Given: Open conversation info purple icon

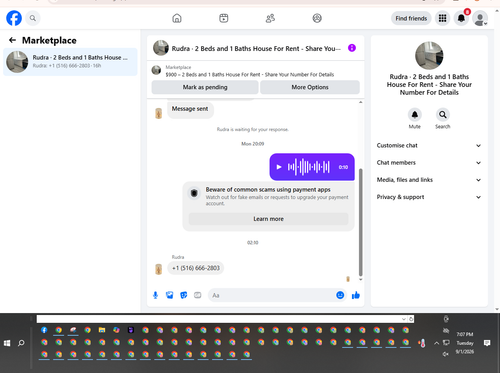Looking at the screenshot, I should (x=352, y=48).
